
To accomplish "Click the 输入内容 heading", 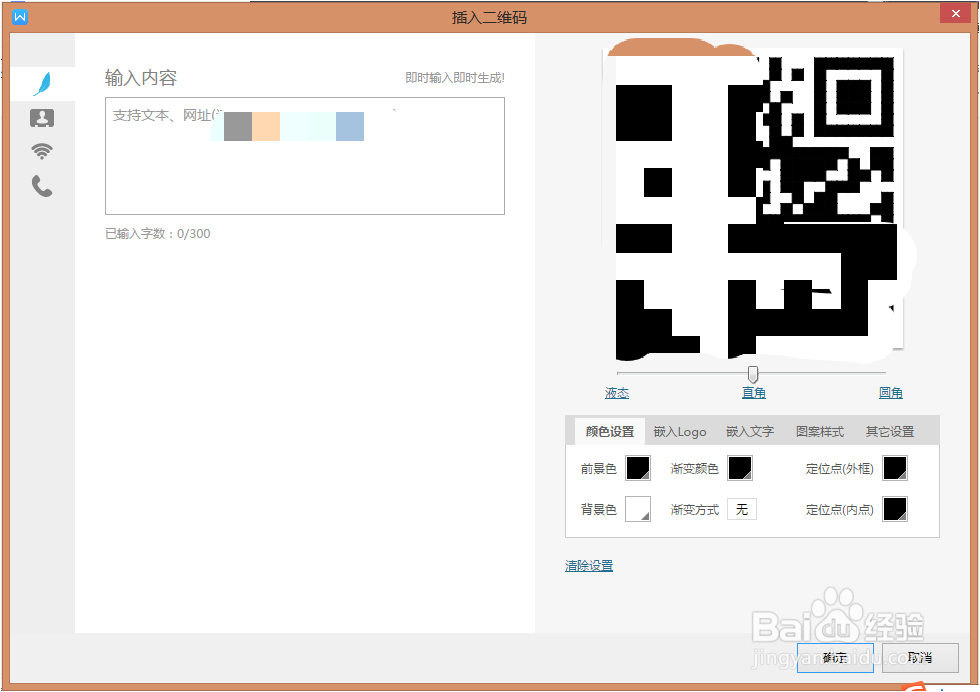I will 141,78.
